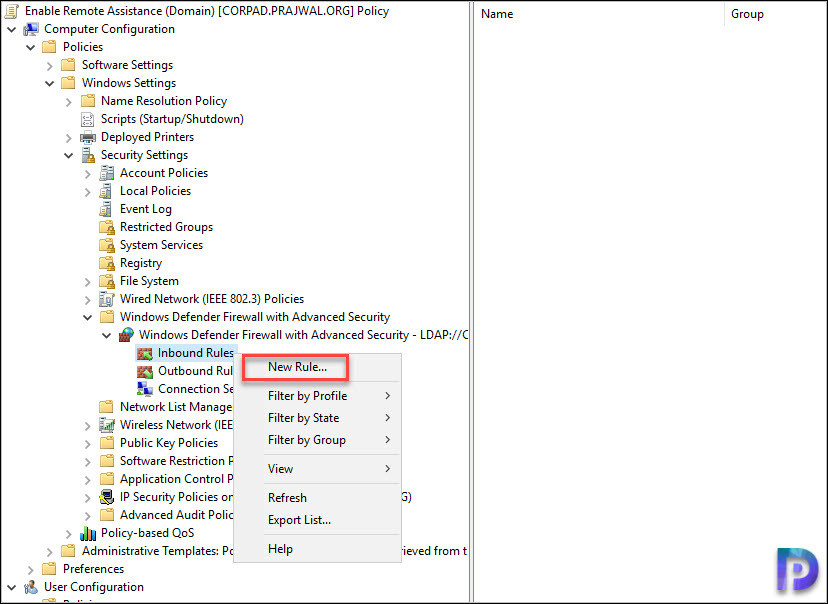This screenshot has height=604, width=828.
Task: Choose Refresh from the context menu
Action: pos(317,498)
